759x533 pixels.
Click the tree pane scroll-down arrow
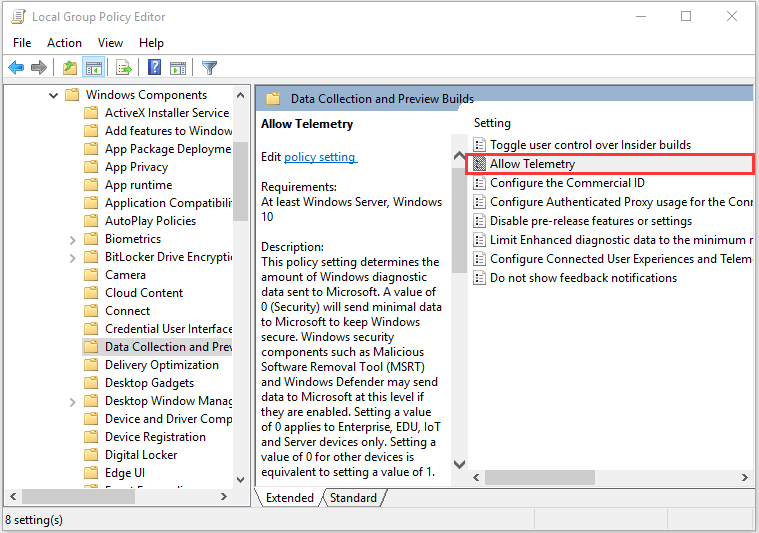[x=241, y=480]
